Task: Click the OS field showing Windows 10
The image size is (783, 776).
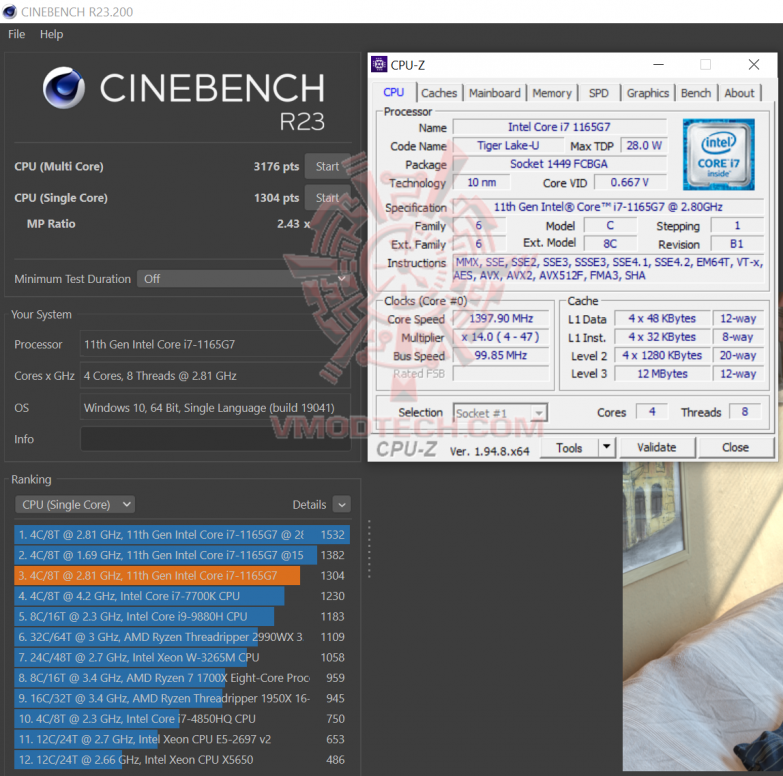Action: pyautogui.click(x=215, y=407)
